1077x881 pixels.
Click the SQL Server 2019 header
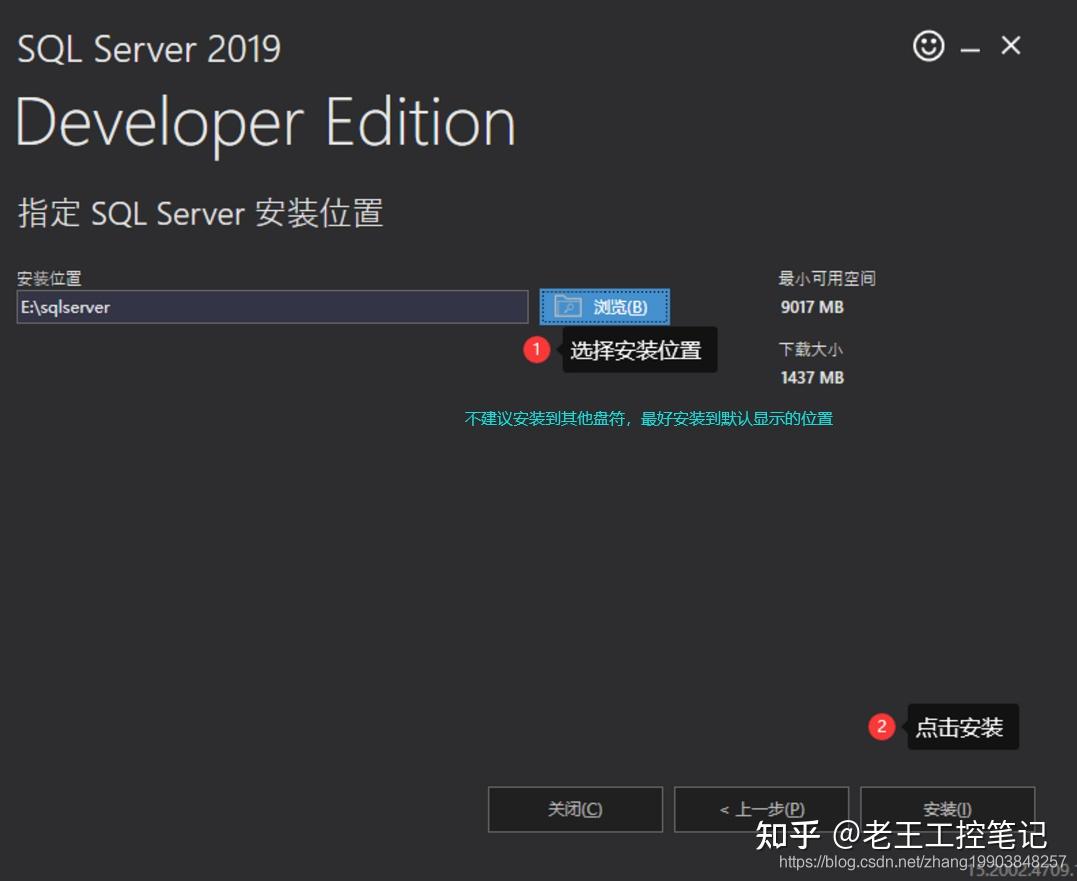(x=148, y=47)
